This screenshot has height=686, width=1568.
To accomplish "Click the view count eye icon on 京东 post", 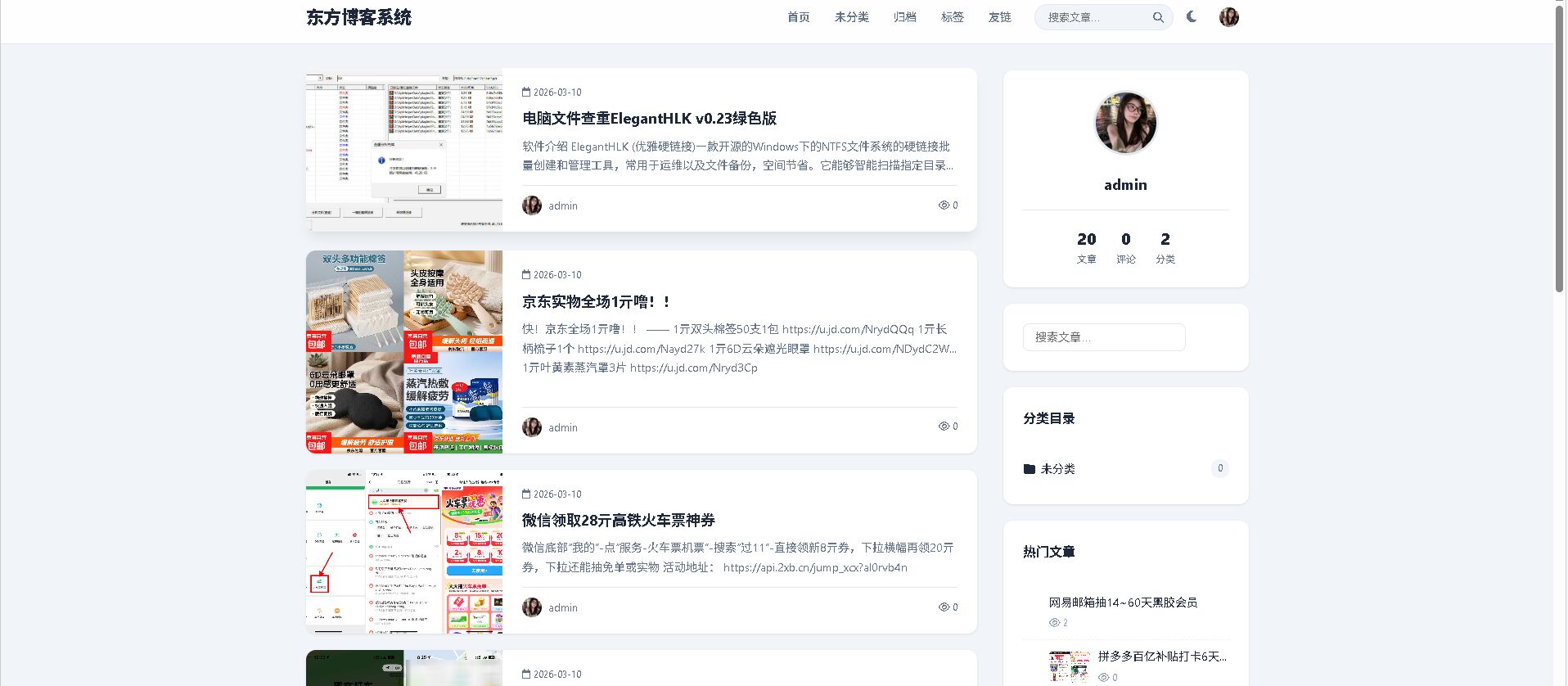I will (943, 426).
